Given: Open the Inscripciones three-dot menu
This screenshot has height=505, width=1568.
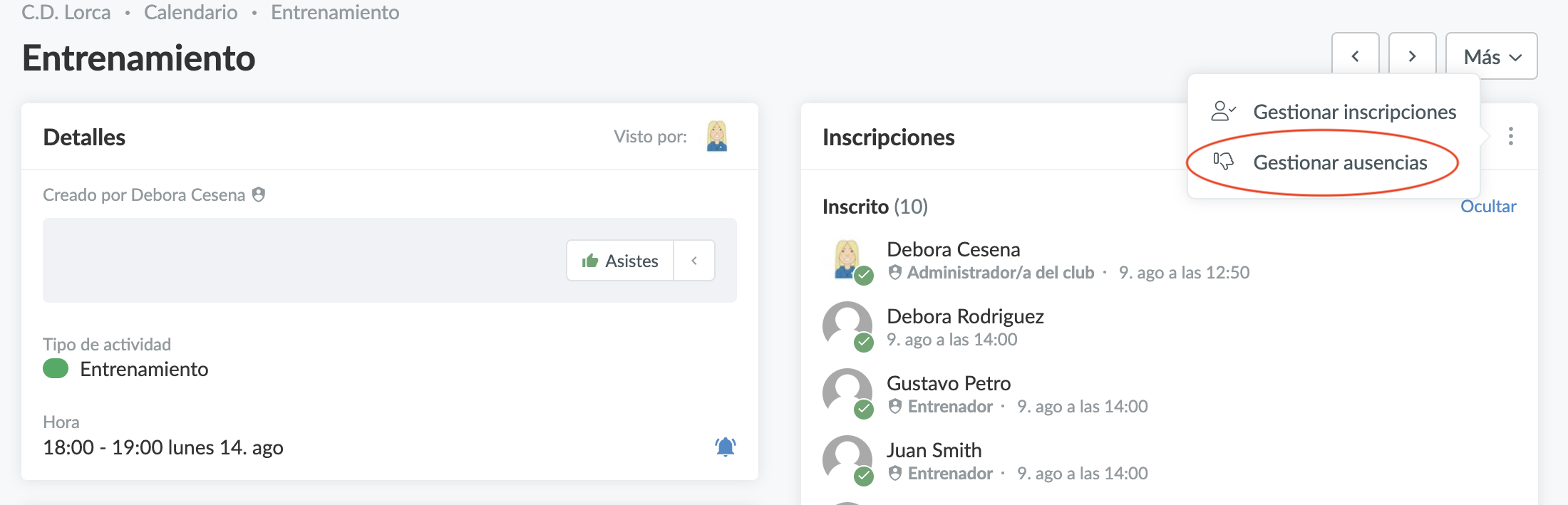Looking at the screenshot, I should 1510,136.
